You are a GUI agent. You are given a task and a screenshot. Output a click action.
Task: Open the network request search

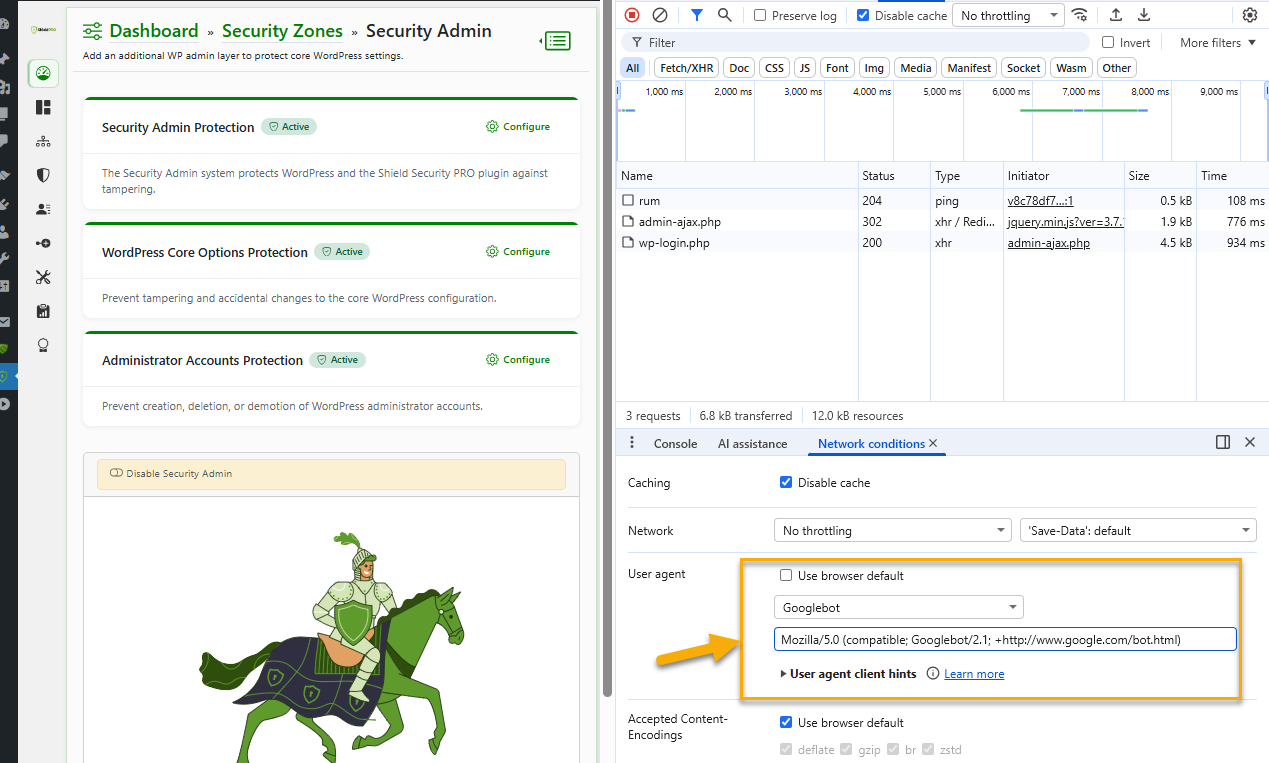723,15
